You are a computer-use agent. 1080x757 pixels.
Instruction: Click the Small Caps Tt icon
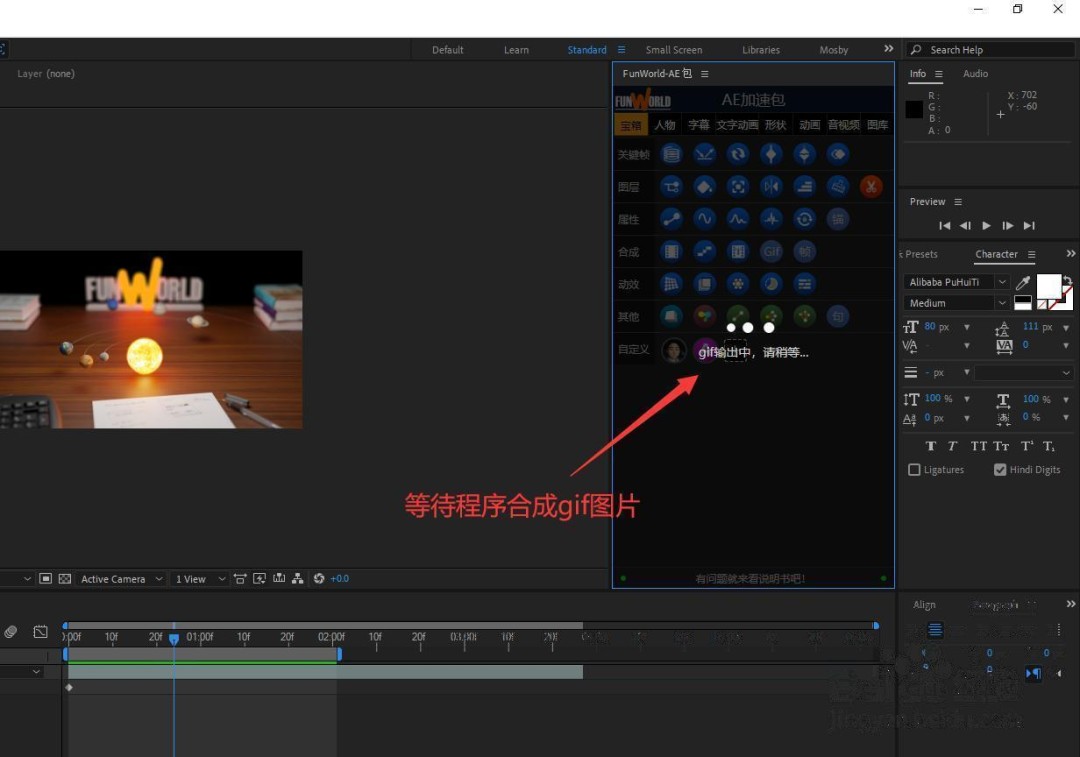pos(1001,446)
